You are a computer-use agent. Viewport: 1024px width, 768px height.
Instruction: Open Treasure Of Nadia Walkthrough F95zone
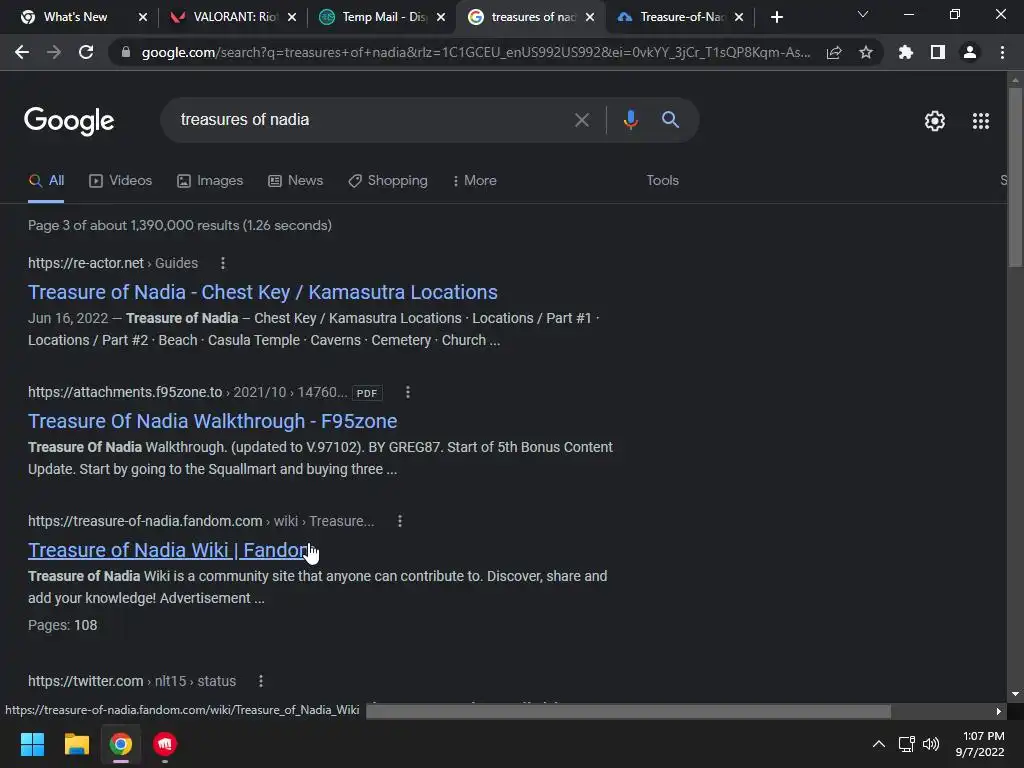[x=212, y=421]
